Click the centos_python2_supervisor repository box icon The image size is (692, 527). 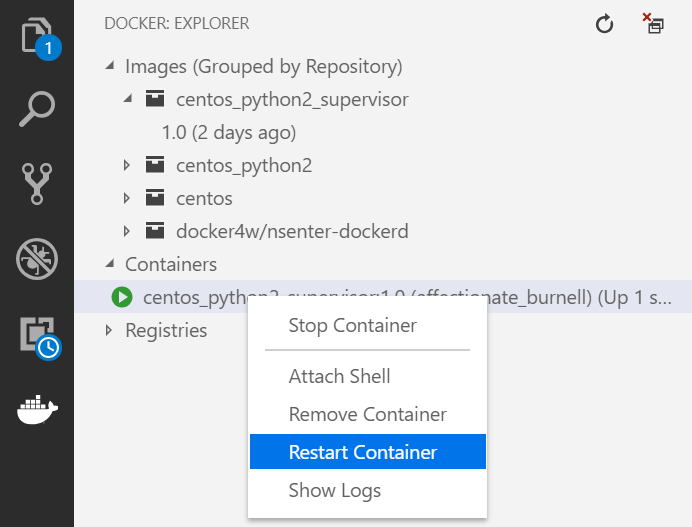pos(155,99)
